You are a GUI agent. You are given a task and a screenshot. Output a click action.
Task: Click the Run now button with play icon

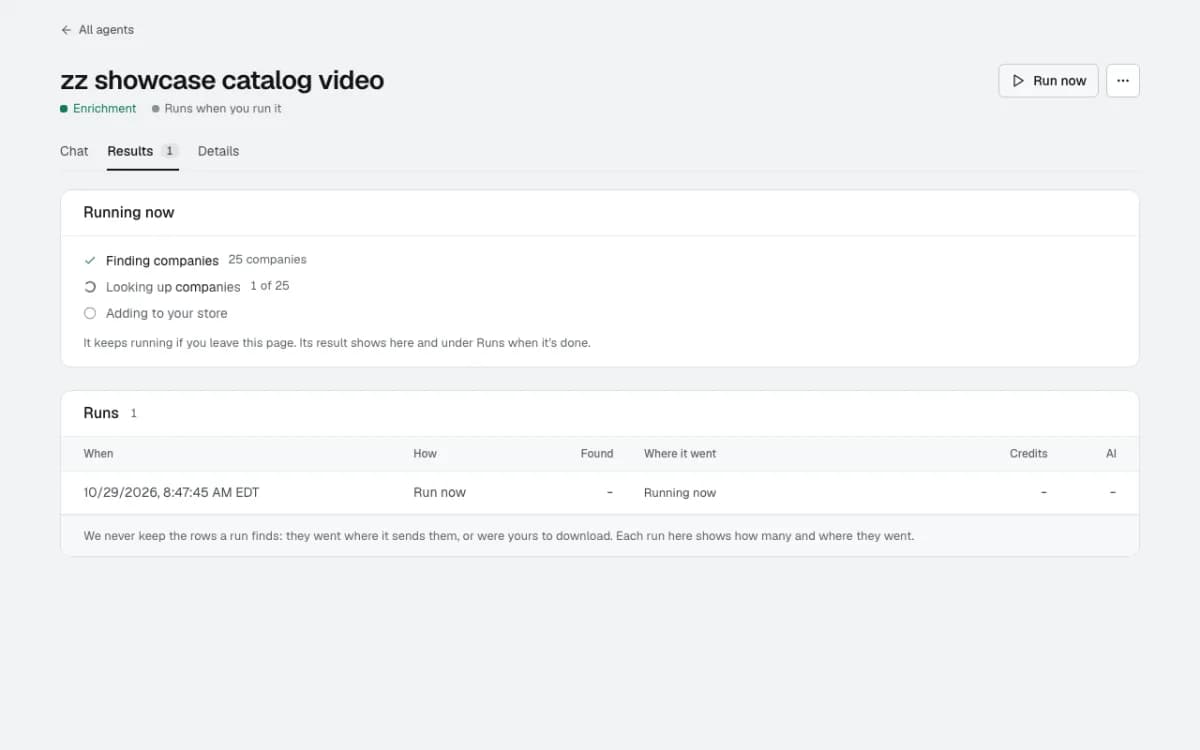point(1048,81)
